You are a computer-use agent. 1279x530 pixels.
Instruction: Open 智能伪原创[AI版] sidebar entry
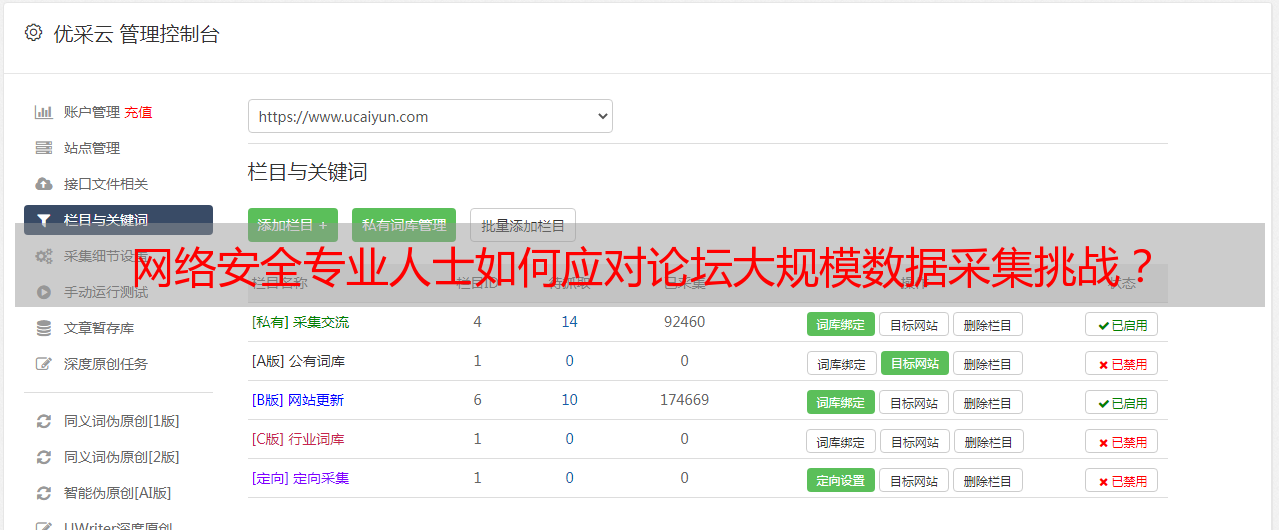click(118, 493)
